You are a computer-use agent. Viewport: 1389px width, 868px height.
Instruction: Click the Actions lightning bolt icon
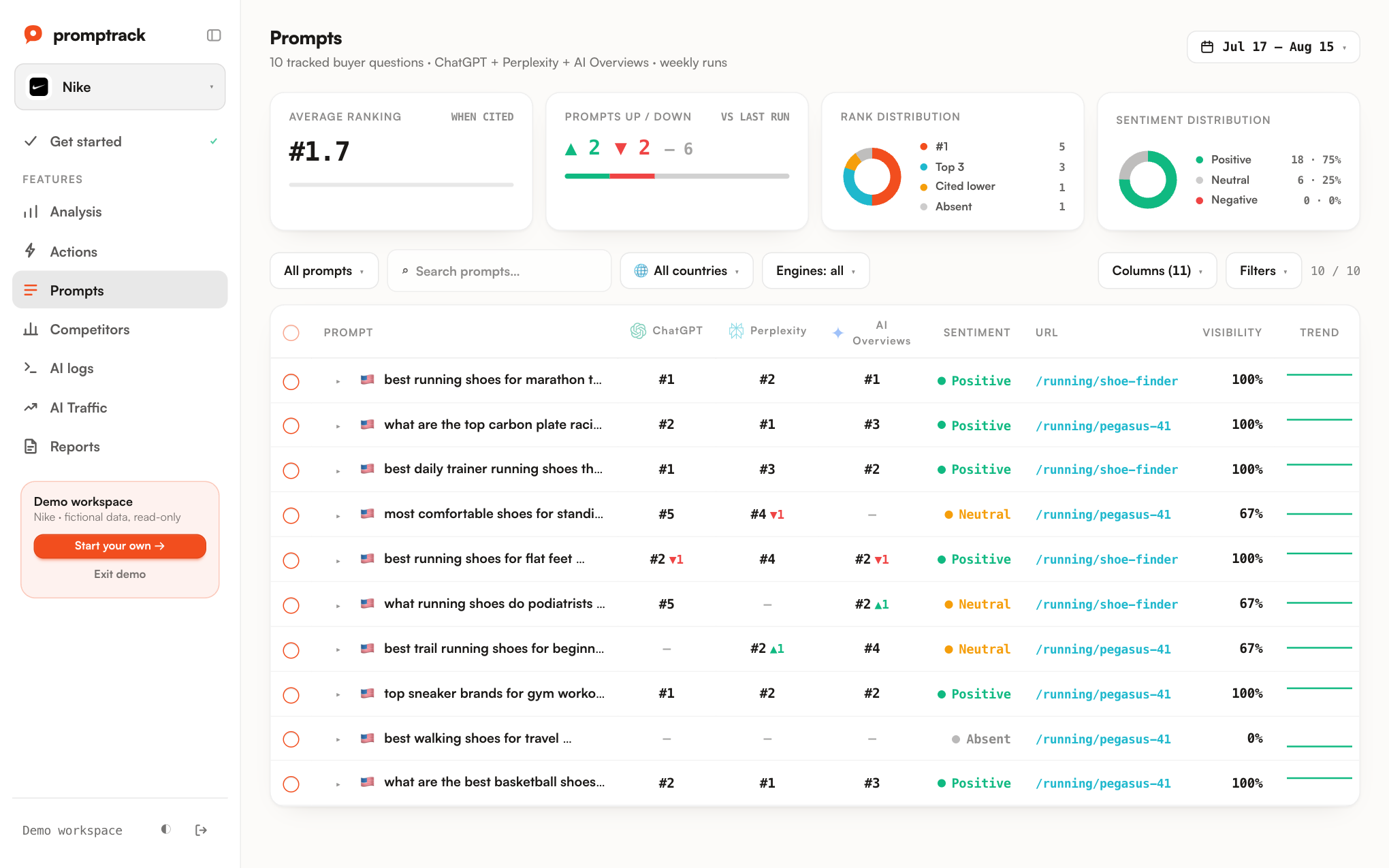pyautogui.click(x=31, y=251)
